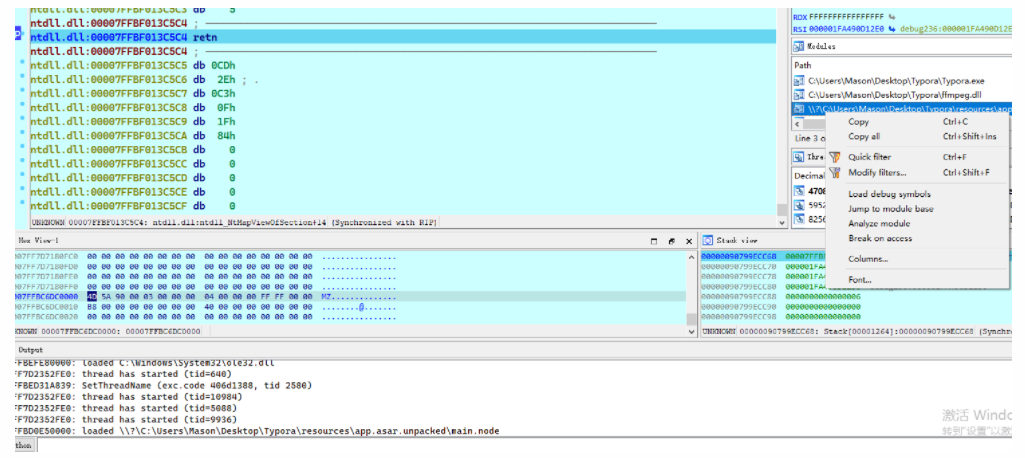Click the Output panel title
1025x458 pixels.
tap(30, 350)
